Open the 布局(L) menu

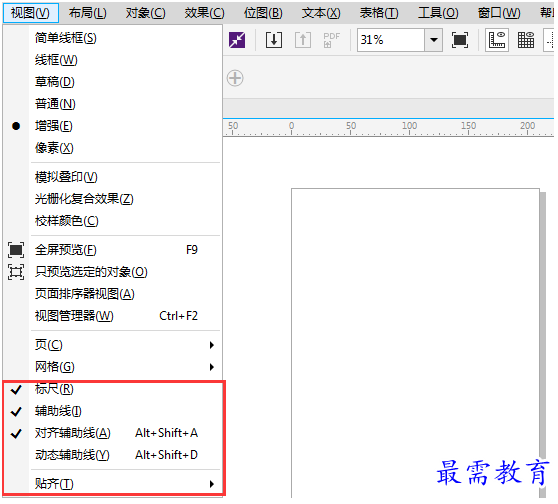(x=88, y=13)
